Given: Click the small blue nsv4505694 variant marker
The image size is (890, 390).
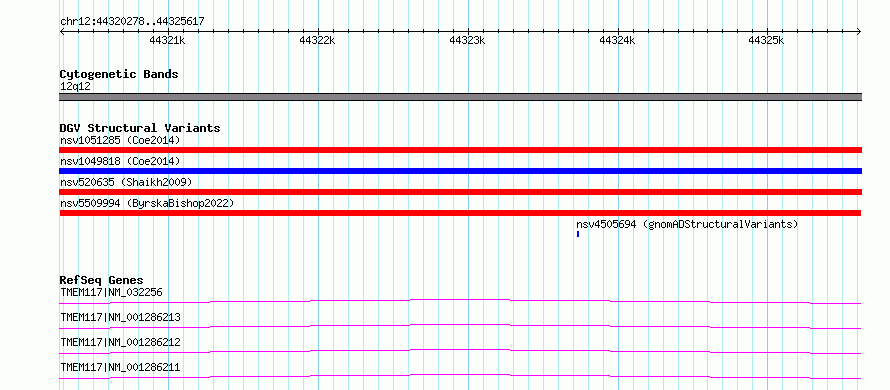Looking at the screenshot, I should [x=578, y=234].
